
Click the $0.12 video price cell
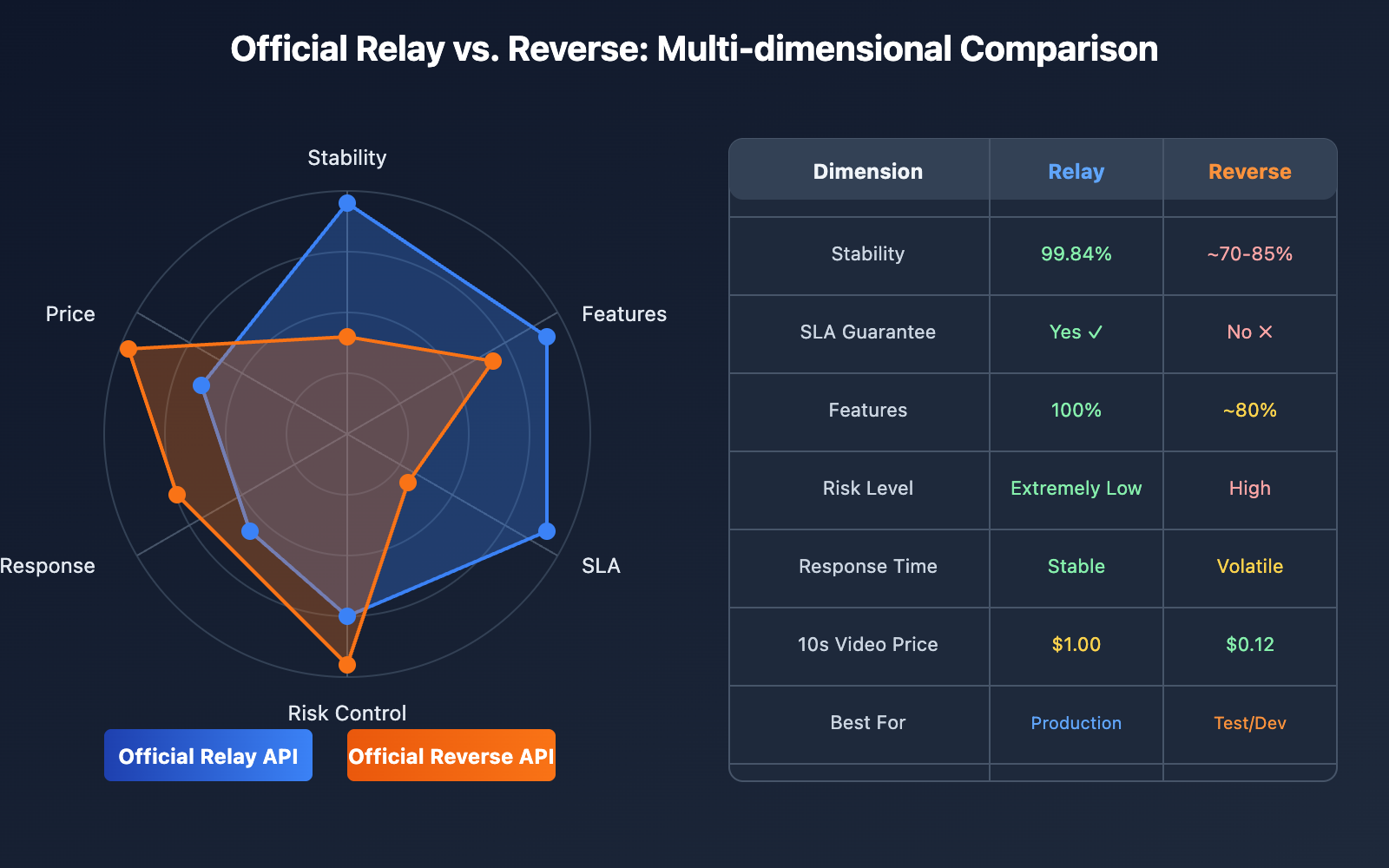click(x=1249, y=644)
